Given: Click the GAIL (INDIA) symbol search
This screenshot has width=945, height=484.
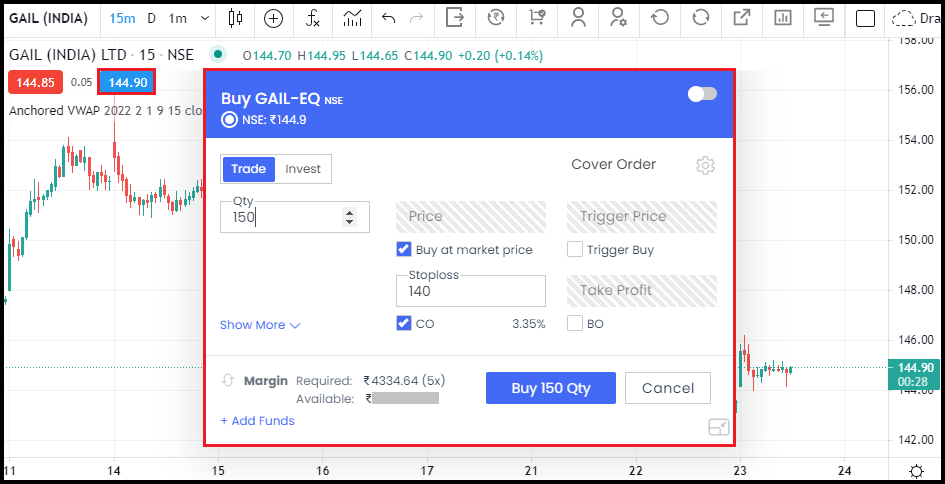Looking at the screenshot, I should click(x=48, y=18).
